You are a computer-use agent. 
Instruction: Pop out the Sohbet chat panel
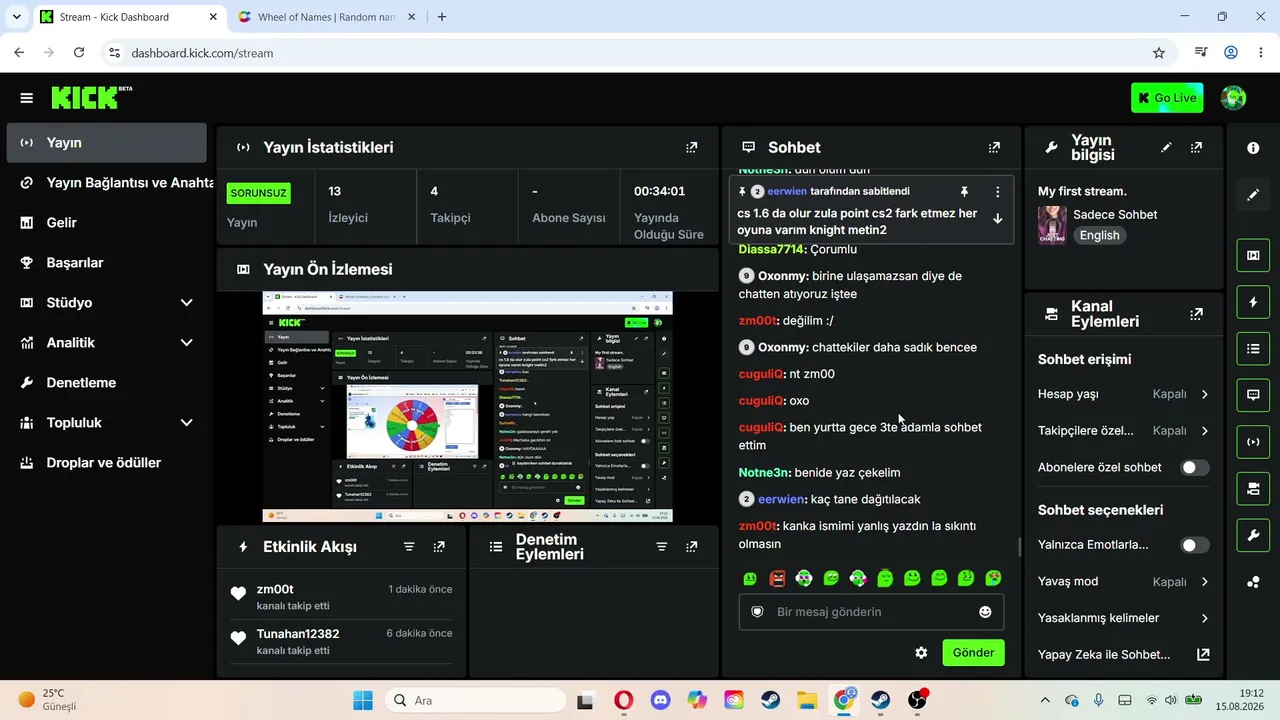(994, 147)
